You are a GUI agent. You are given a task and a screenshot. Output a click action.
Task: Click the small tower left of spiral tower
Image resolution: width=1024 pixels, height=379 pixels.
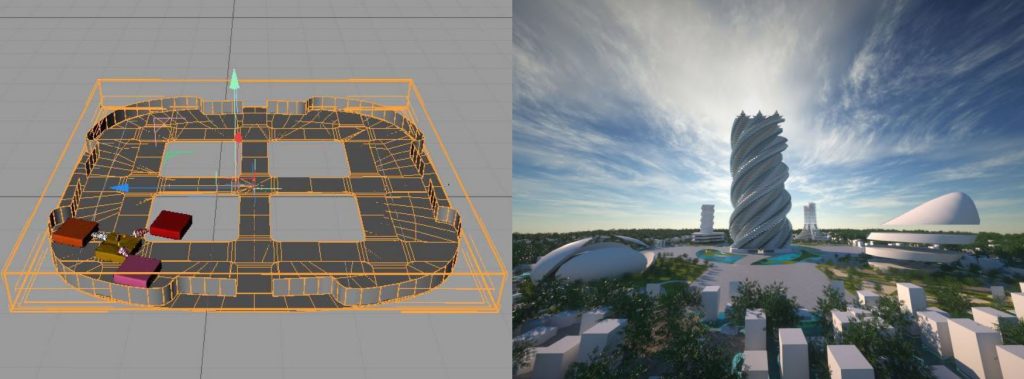pyautogui.click(x=707, y=222)
